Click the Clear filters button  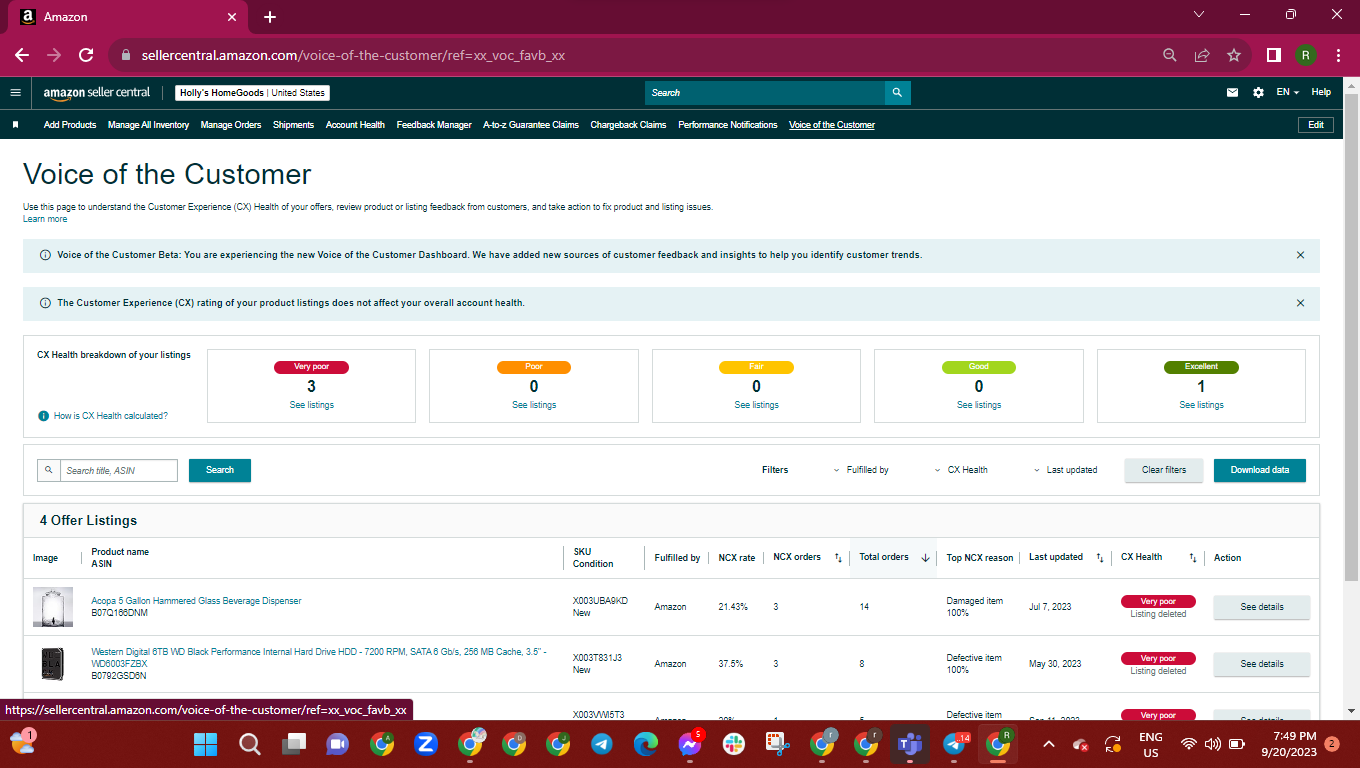click(1164, 470)
